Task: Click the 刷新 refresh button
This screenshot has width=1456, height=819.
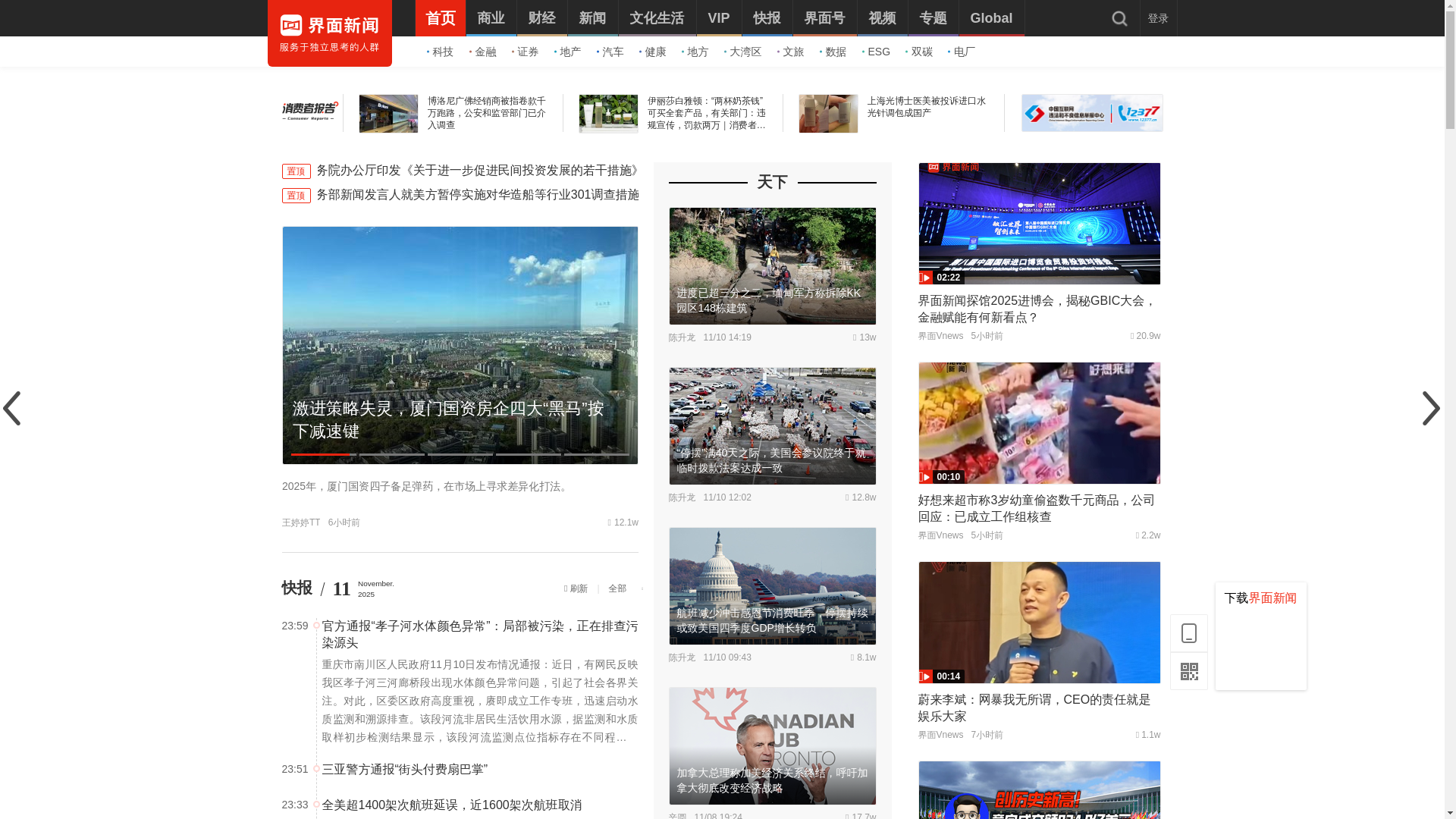Action: [576, 588]
